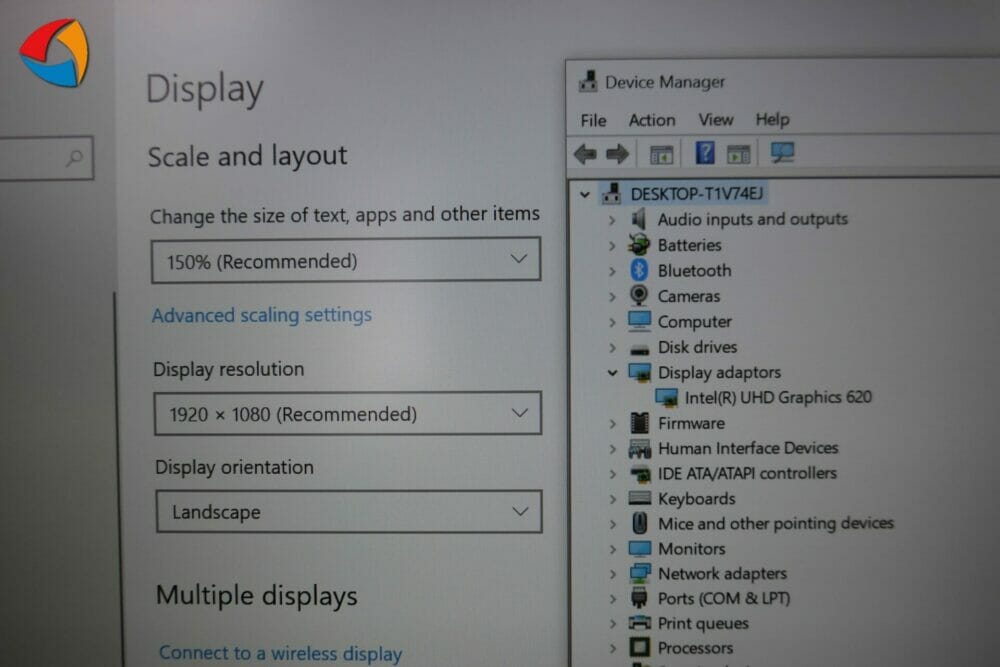Click the Print queues printer icon
1000x667 pixels.
[640, 623]
